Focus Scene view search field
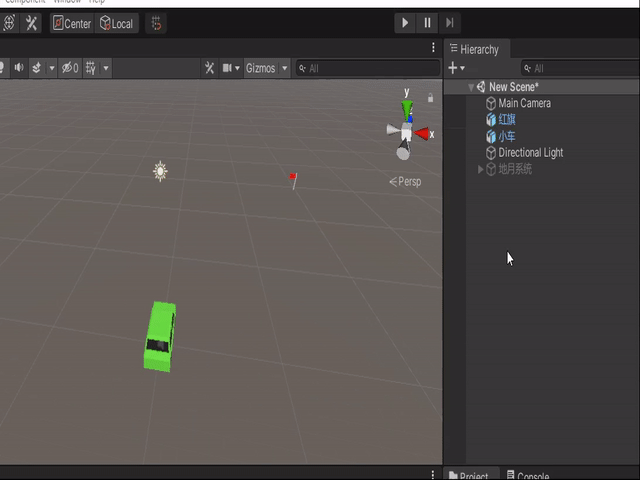 (x=368, y=68)
